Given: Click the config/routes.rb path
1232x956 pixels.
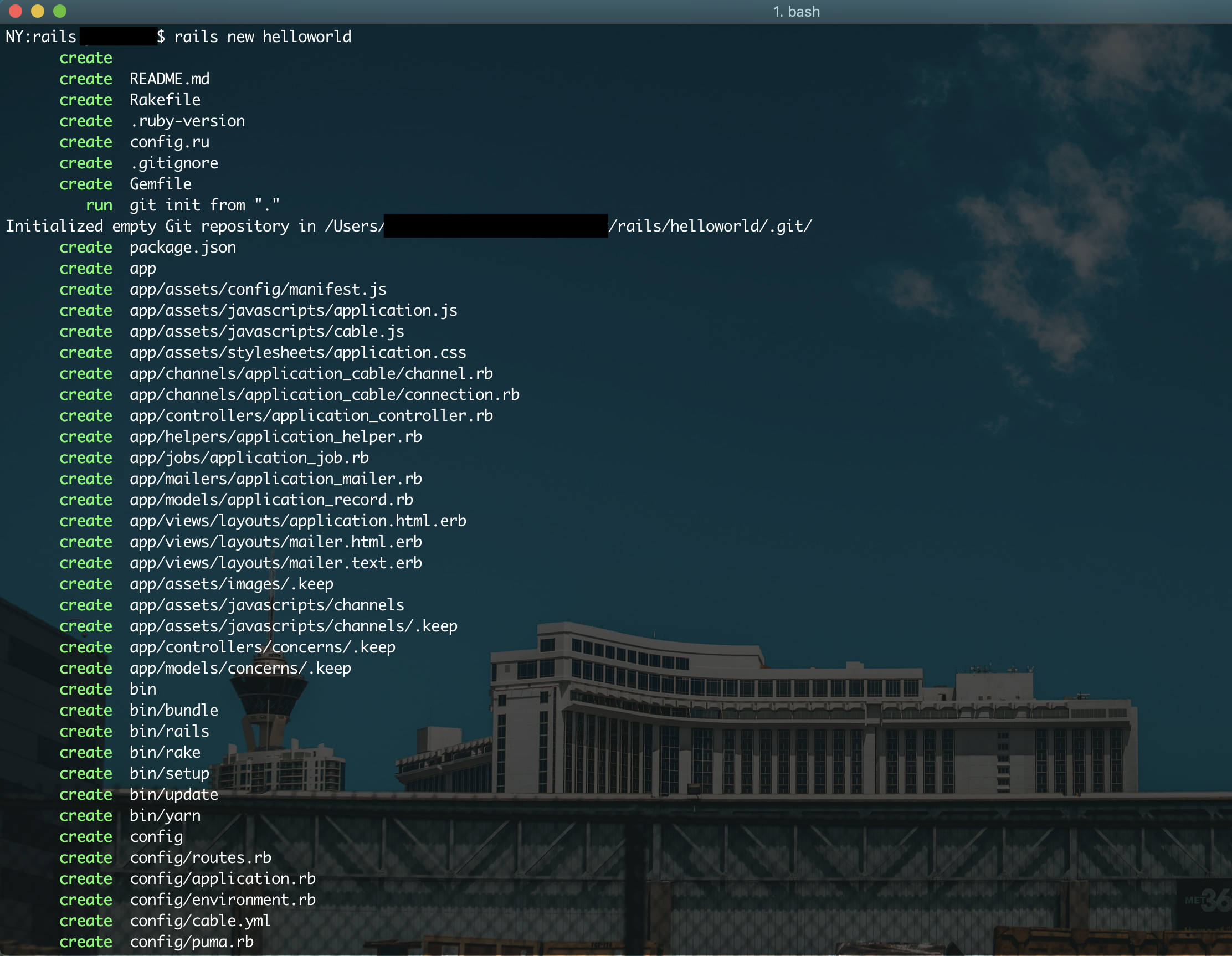Looking at the screenshot, I should click(x=201, y=858).
